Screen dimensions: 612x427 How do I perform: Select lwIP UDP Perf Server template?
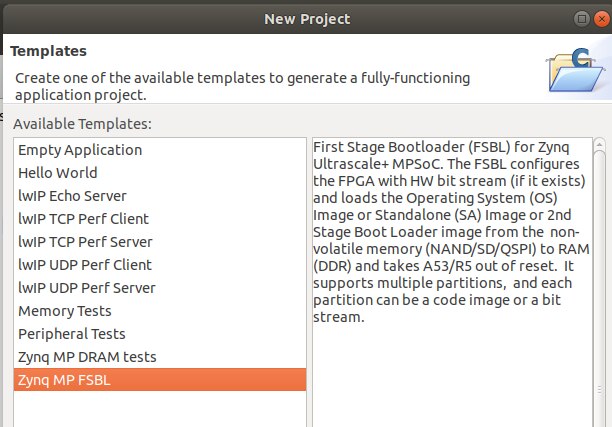coord(86,288)
